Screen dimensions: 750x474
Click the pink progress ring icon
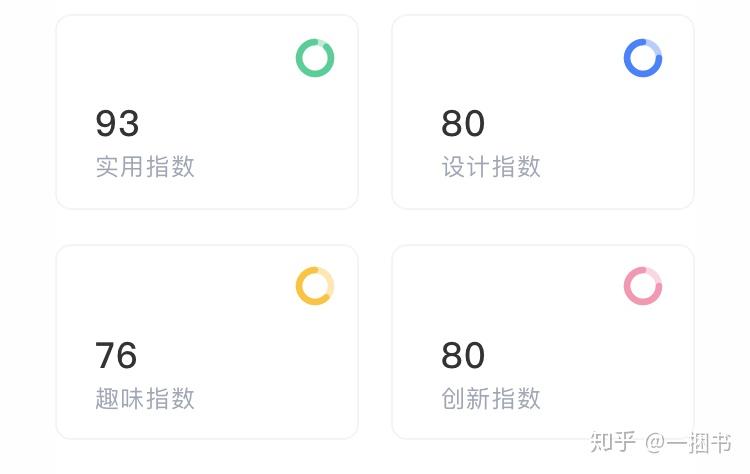tap(643, 286)
